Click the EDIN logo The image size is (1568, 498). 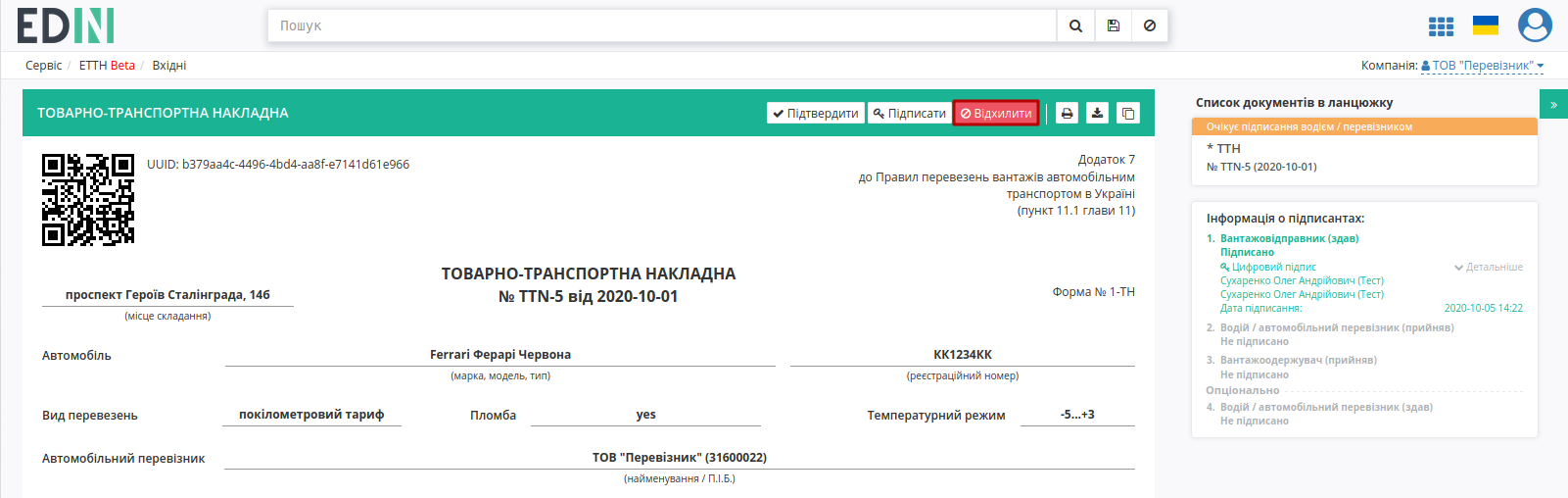pos(66,25)
